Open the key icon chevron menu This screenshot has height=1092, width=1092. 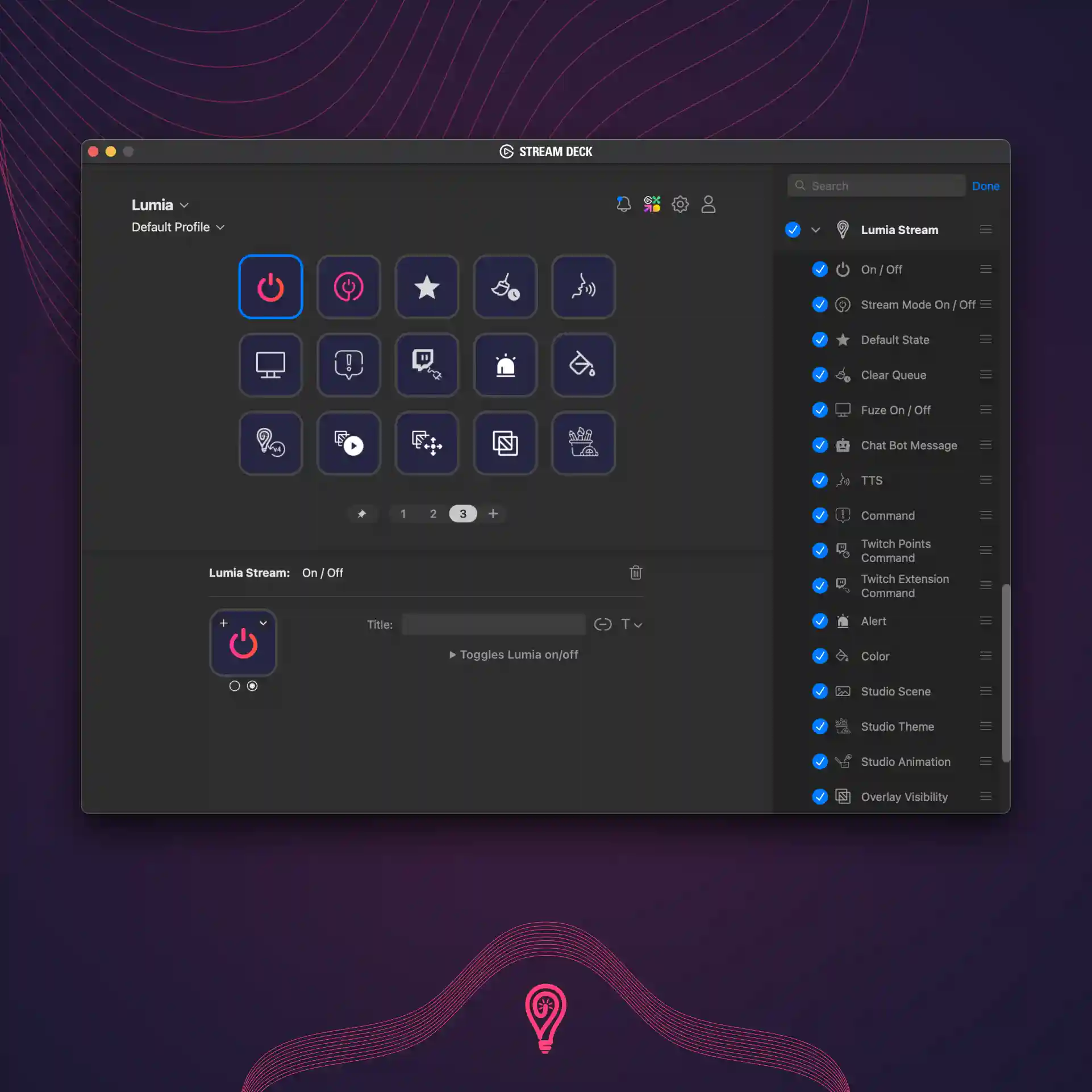pos(263,623)
